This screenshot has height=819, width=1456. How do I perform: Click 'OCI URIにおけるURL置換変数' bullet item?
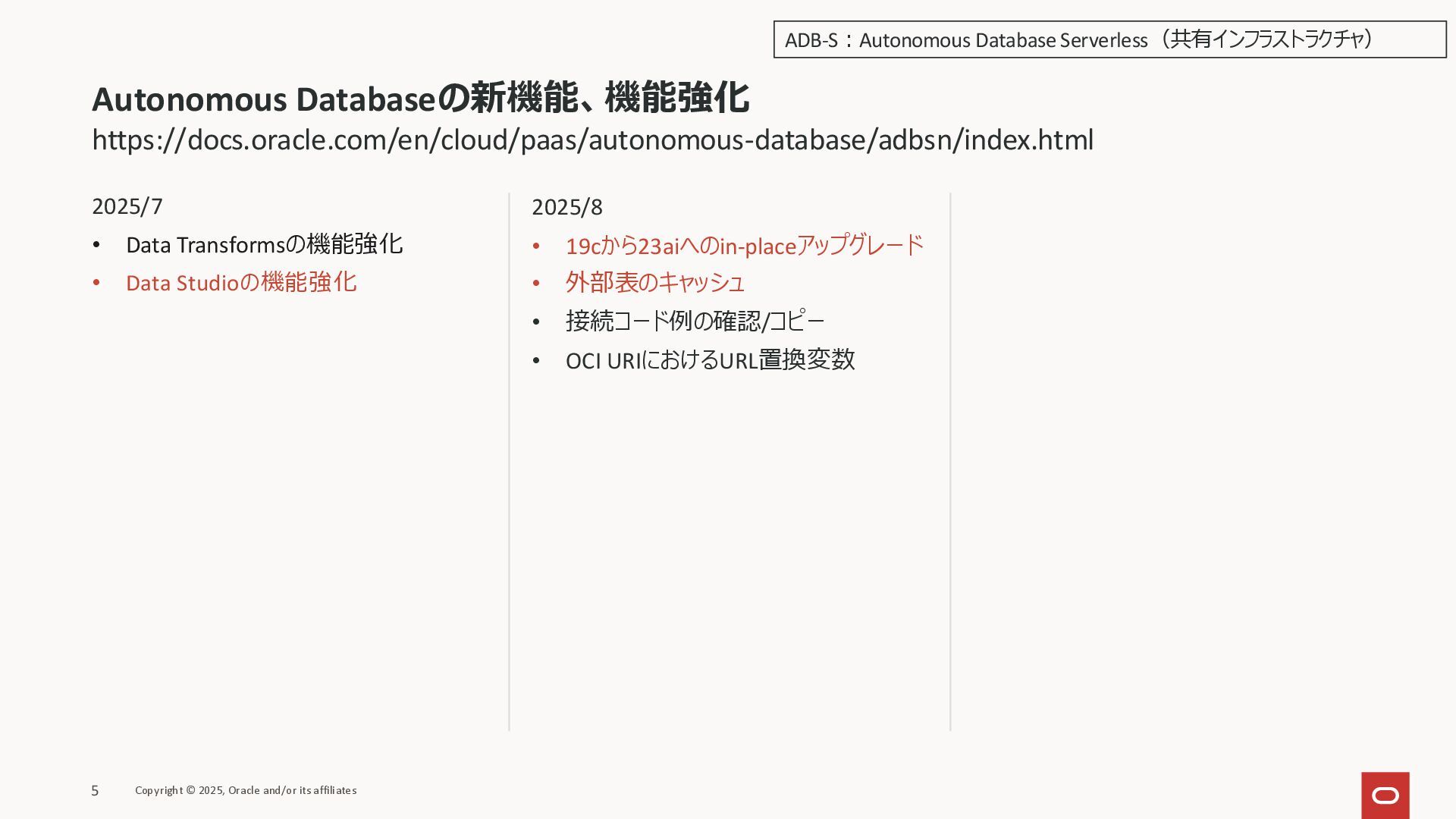pos(711,360)
